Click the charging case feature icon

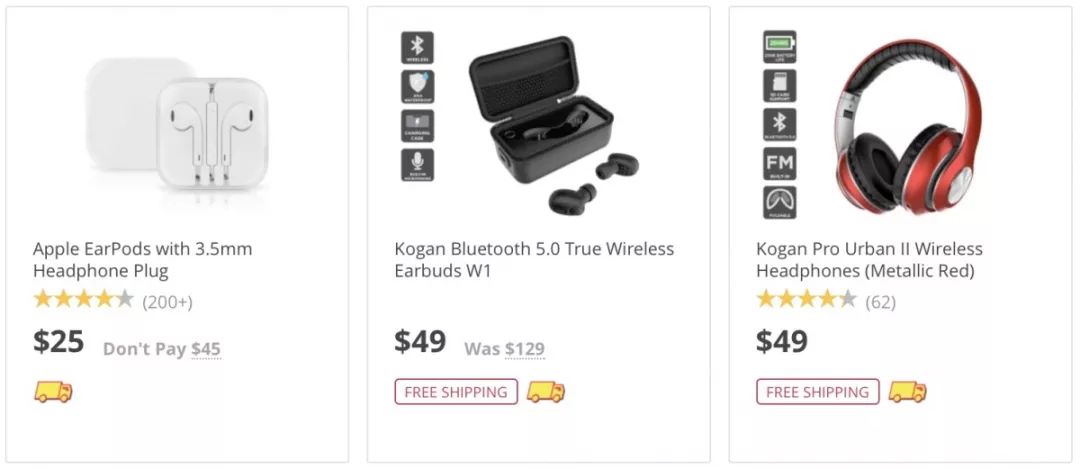click(x=417, y=126)
